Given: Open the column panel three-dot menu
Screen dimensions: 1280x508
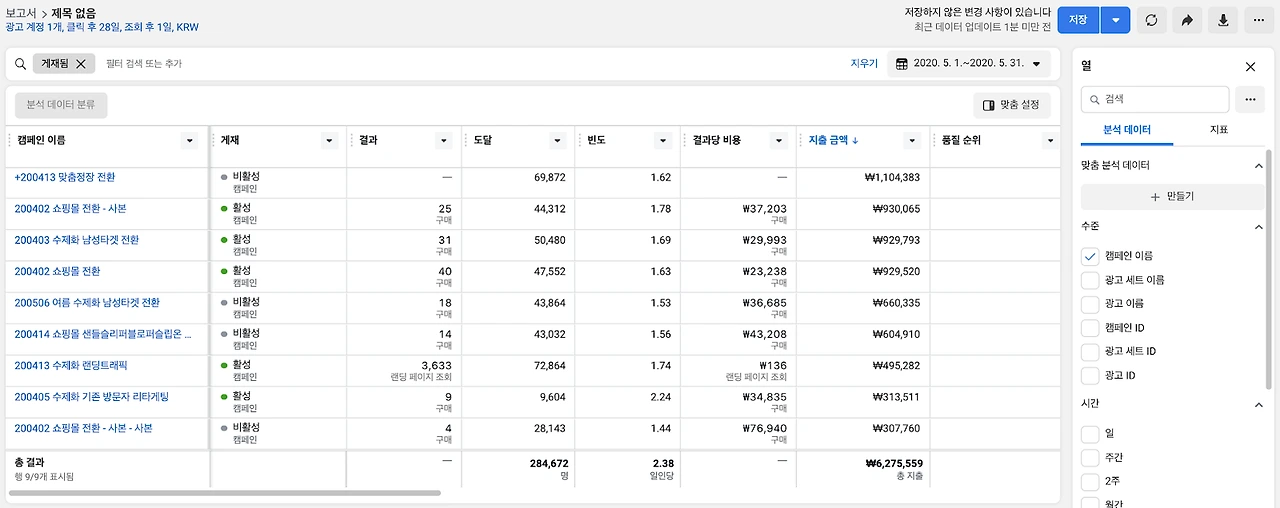Looking at the screenshot, I should (1250, 99).
